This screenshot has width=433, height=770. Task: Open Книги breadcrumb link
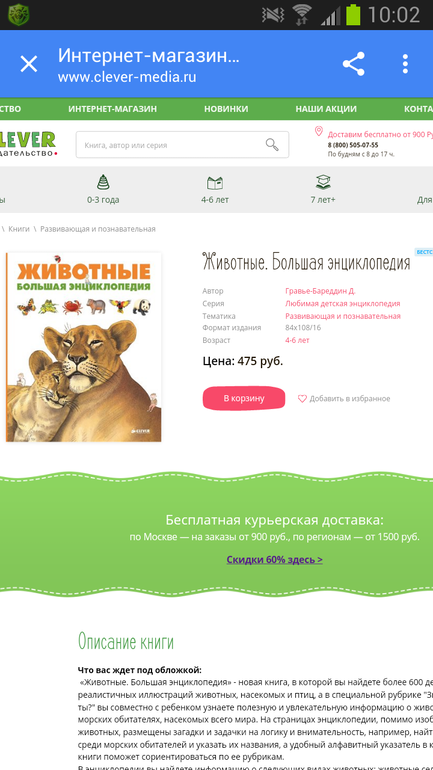tap(19, 229)
